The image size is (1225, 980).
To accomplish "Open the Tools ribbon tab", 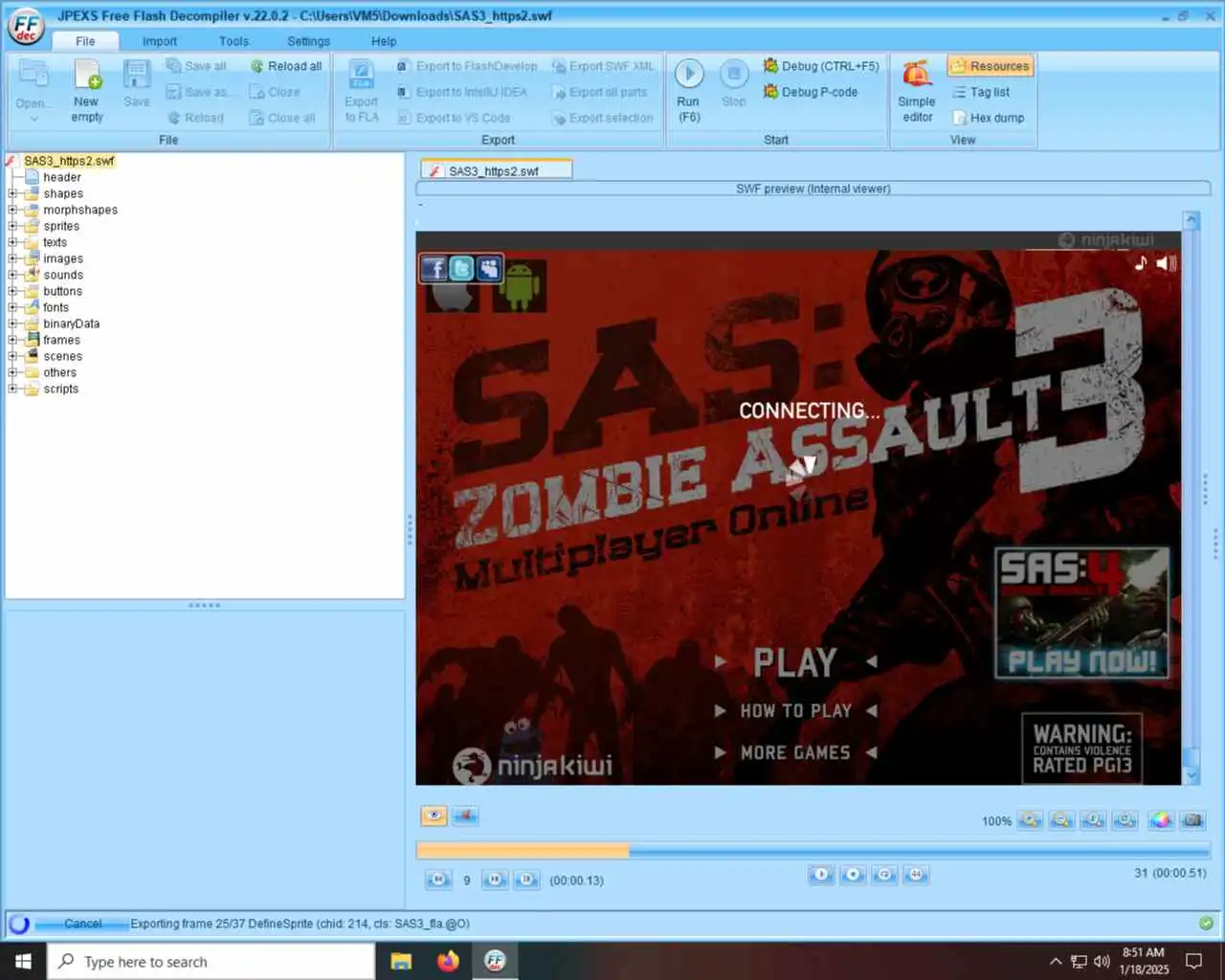I will point(234,41).
